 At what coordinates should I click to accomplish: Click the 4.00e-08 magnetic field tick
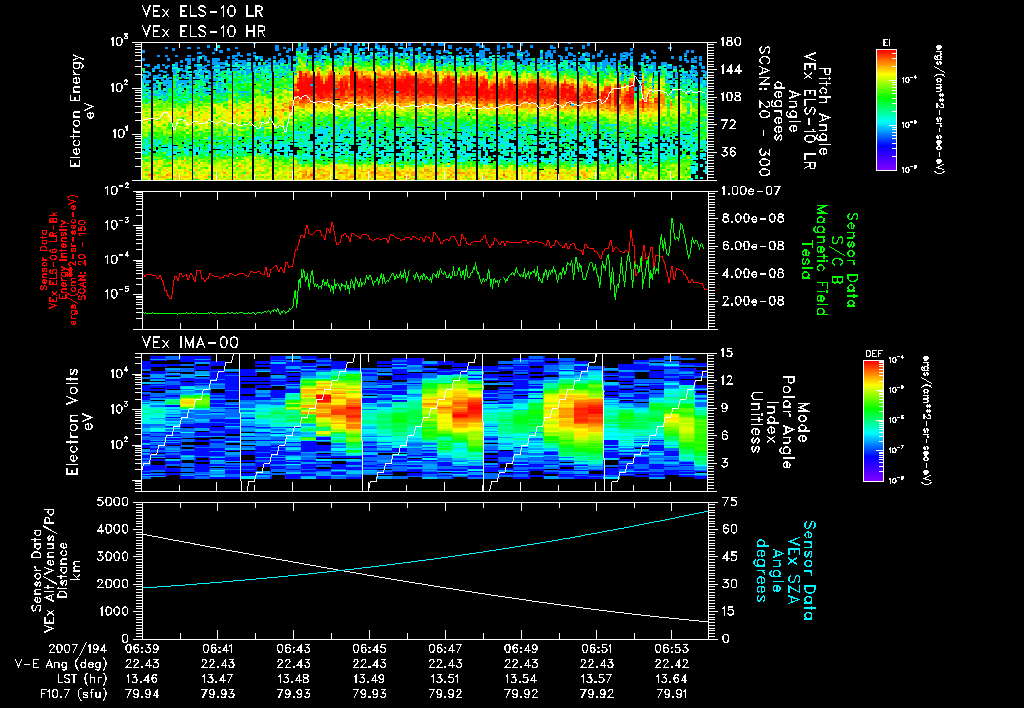coord(751,274)
